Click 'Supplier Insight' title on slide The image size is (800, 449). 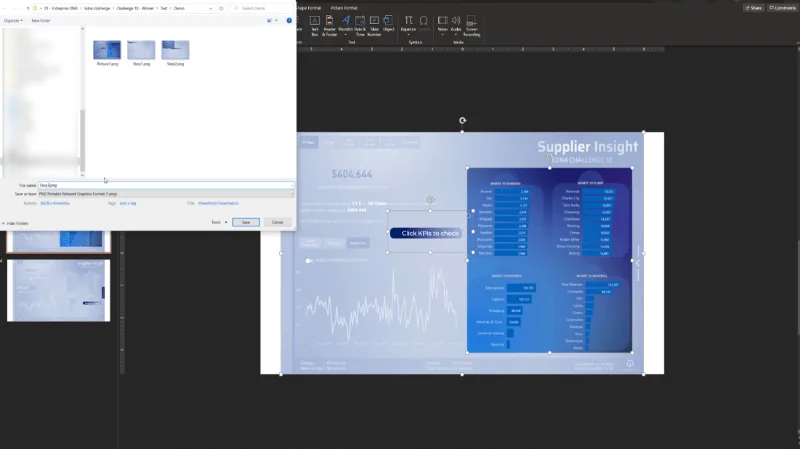click(x=587, y=146)
